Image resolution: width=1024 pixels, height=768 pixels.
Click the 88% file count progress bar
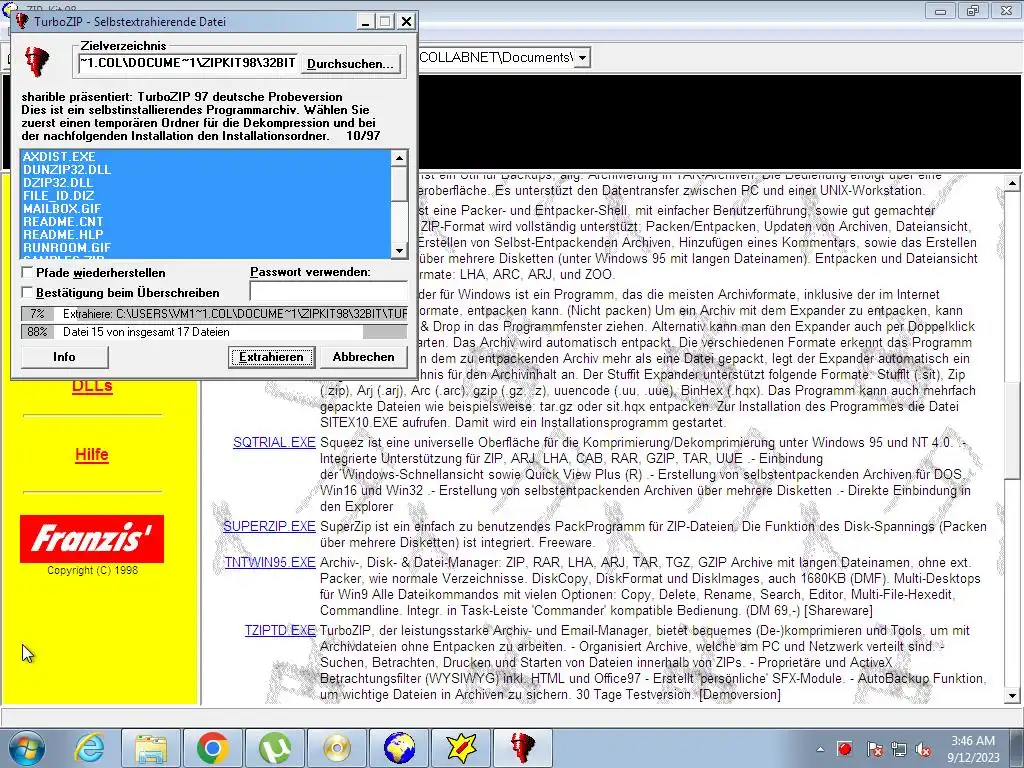point(214,332)
